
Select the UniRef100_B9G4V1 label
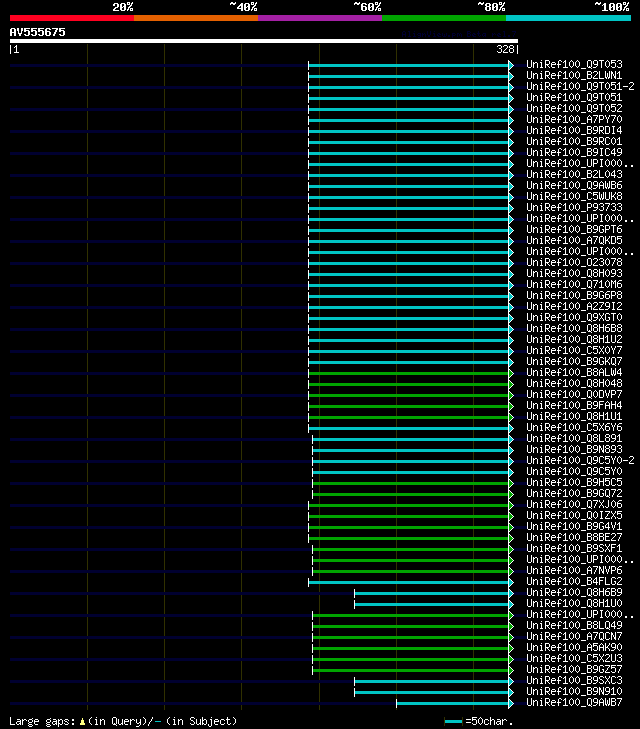(x=574, y=526)
